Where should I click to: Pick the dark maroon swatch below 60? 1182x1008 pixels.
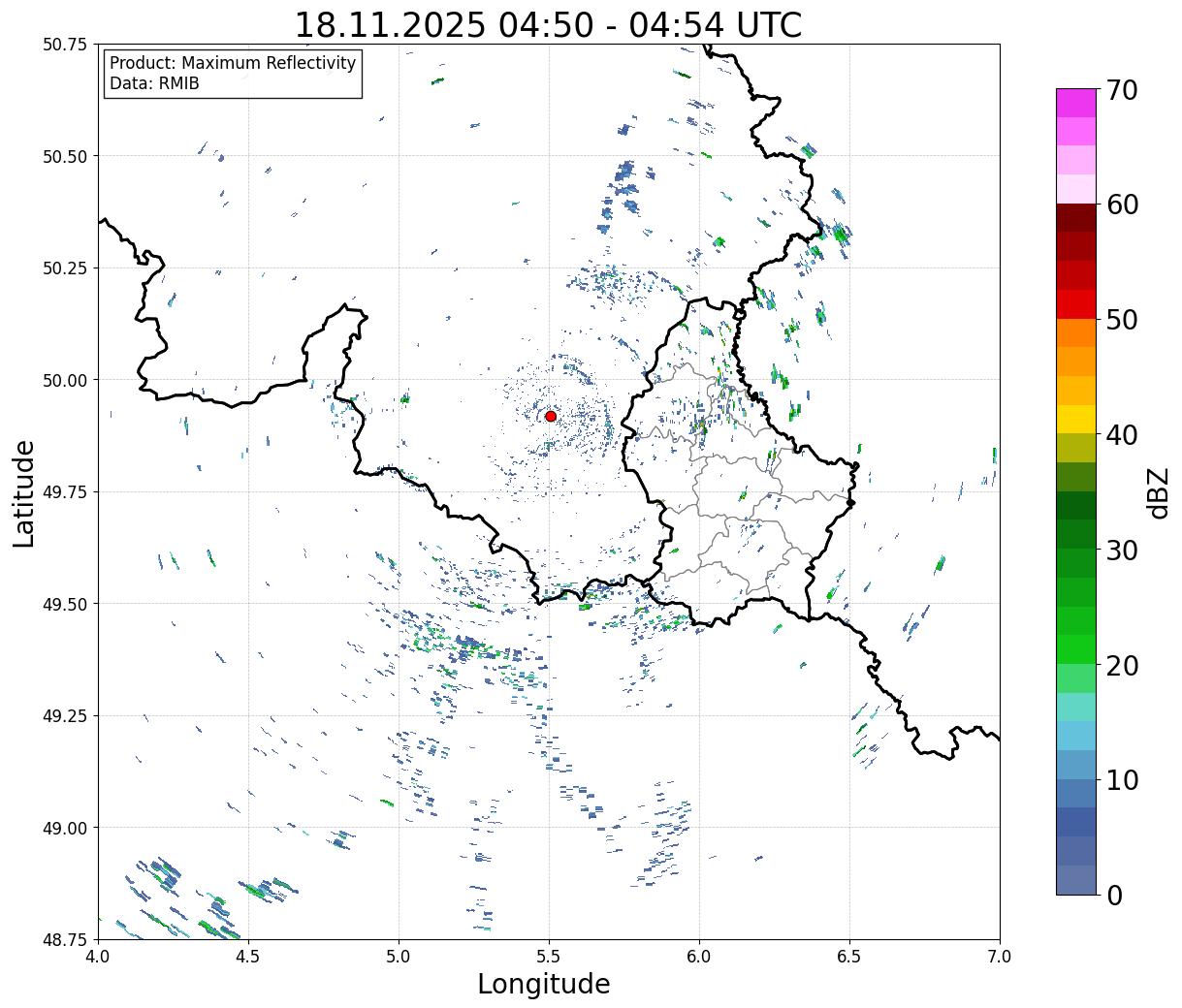pos(1076,218)
